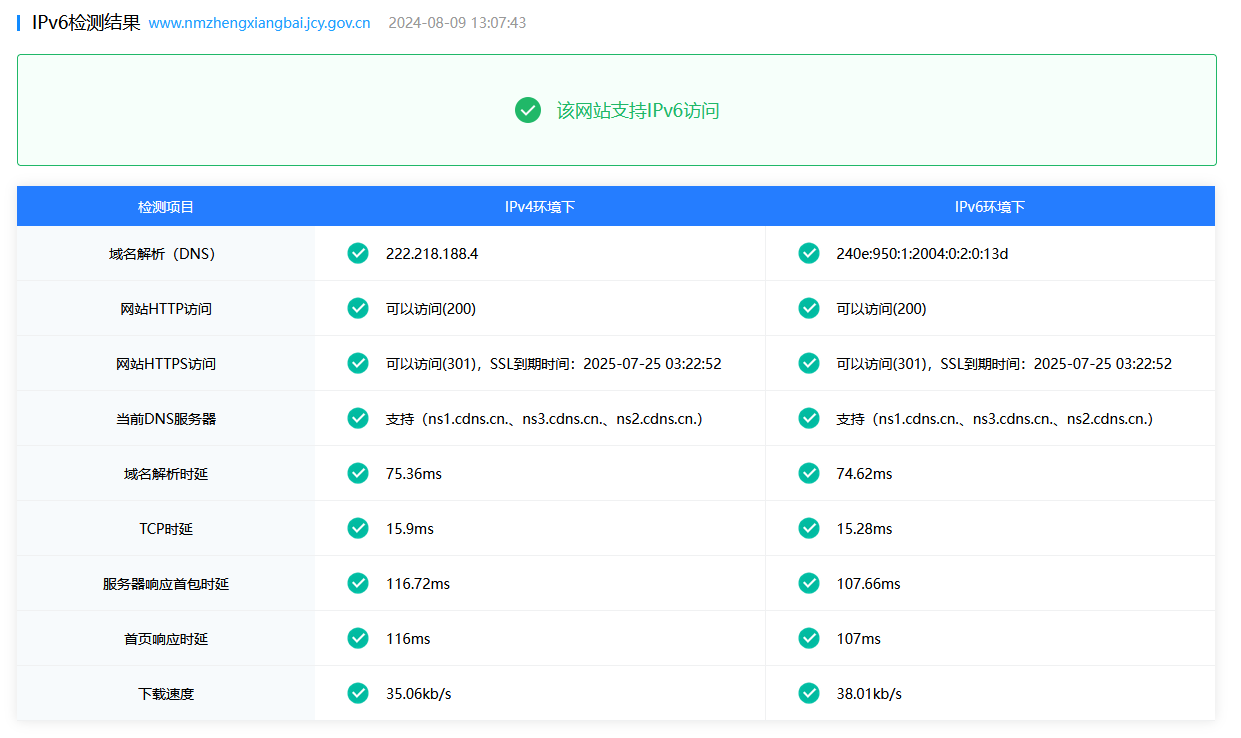Open the www.nmzhengxiangbai.jcy.gov.cn link

pos(259,22)
